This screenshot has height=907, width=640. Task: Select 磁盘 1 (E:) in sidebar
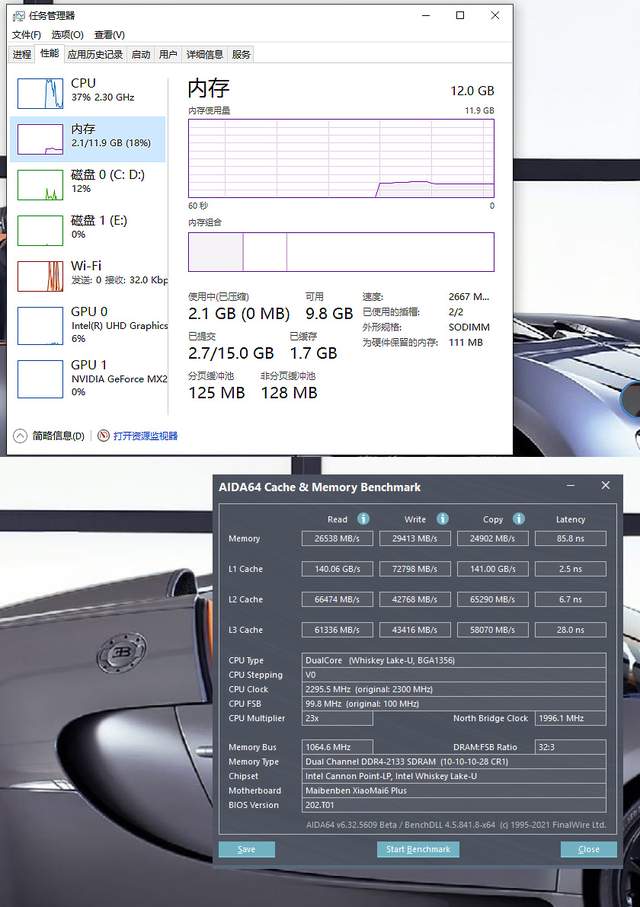click(88, 230)
